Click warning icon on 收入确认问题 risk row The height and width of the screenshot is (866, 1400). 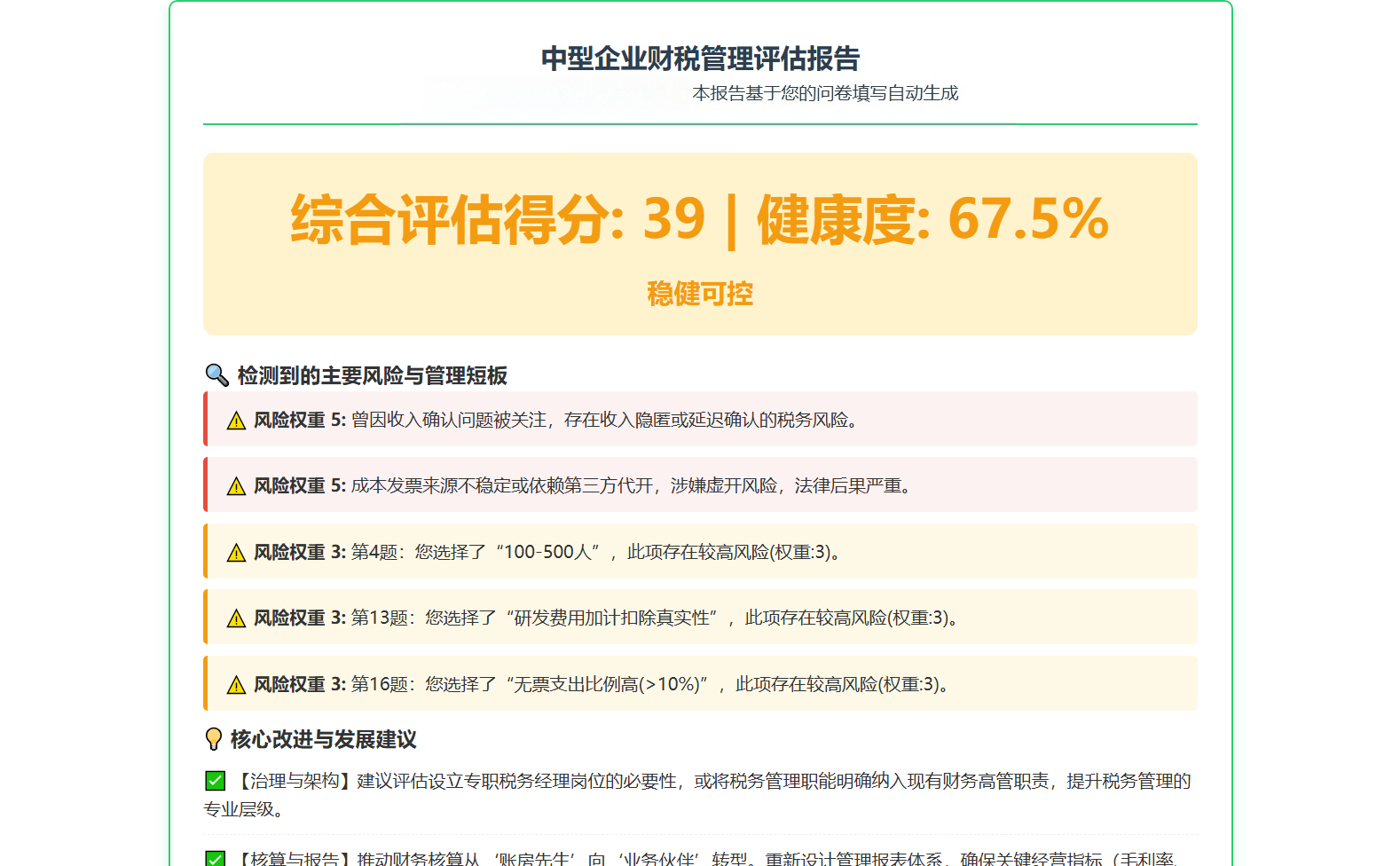pyautogui.click(x=236, y=421)
